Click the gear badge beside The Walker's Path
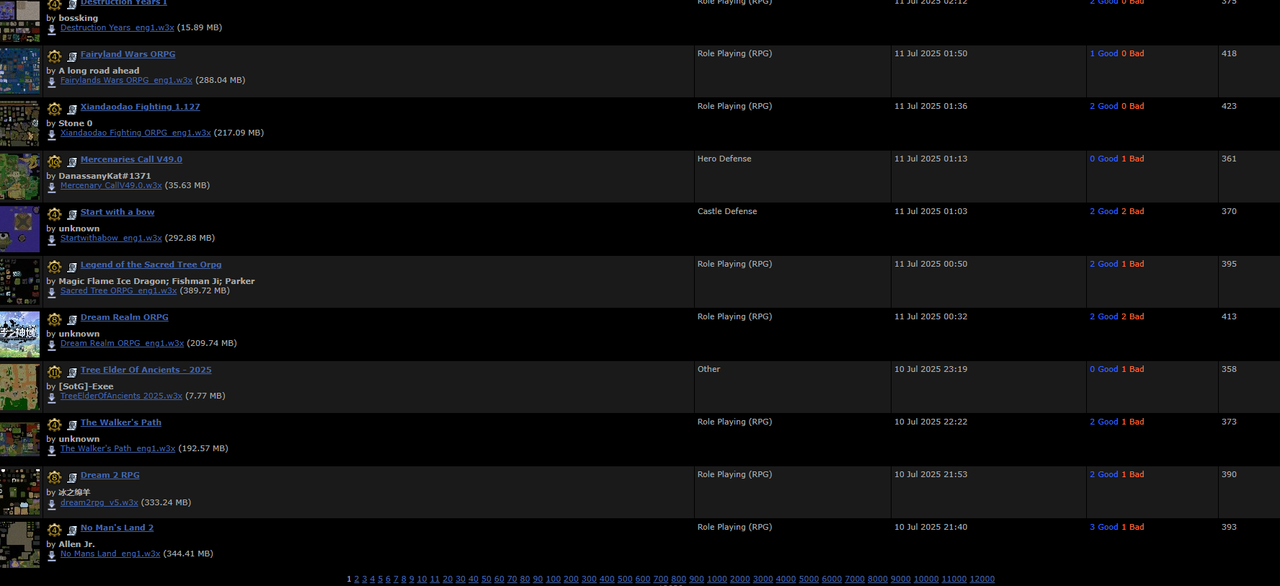Image resolution: width=1280 pixels, height=586 pixels. (x=54, y=425)
